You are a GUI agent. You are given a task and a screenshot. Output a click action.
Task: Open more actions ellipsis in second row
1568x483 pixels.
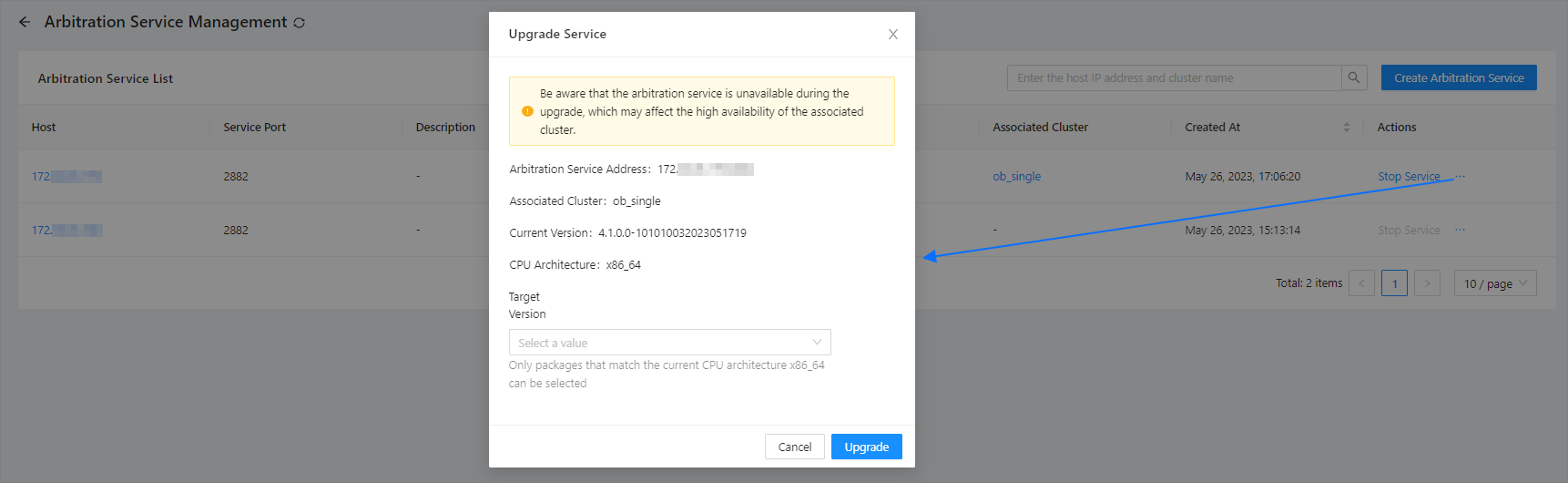[1461, 230]
